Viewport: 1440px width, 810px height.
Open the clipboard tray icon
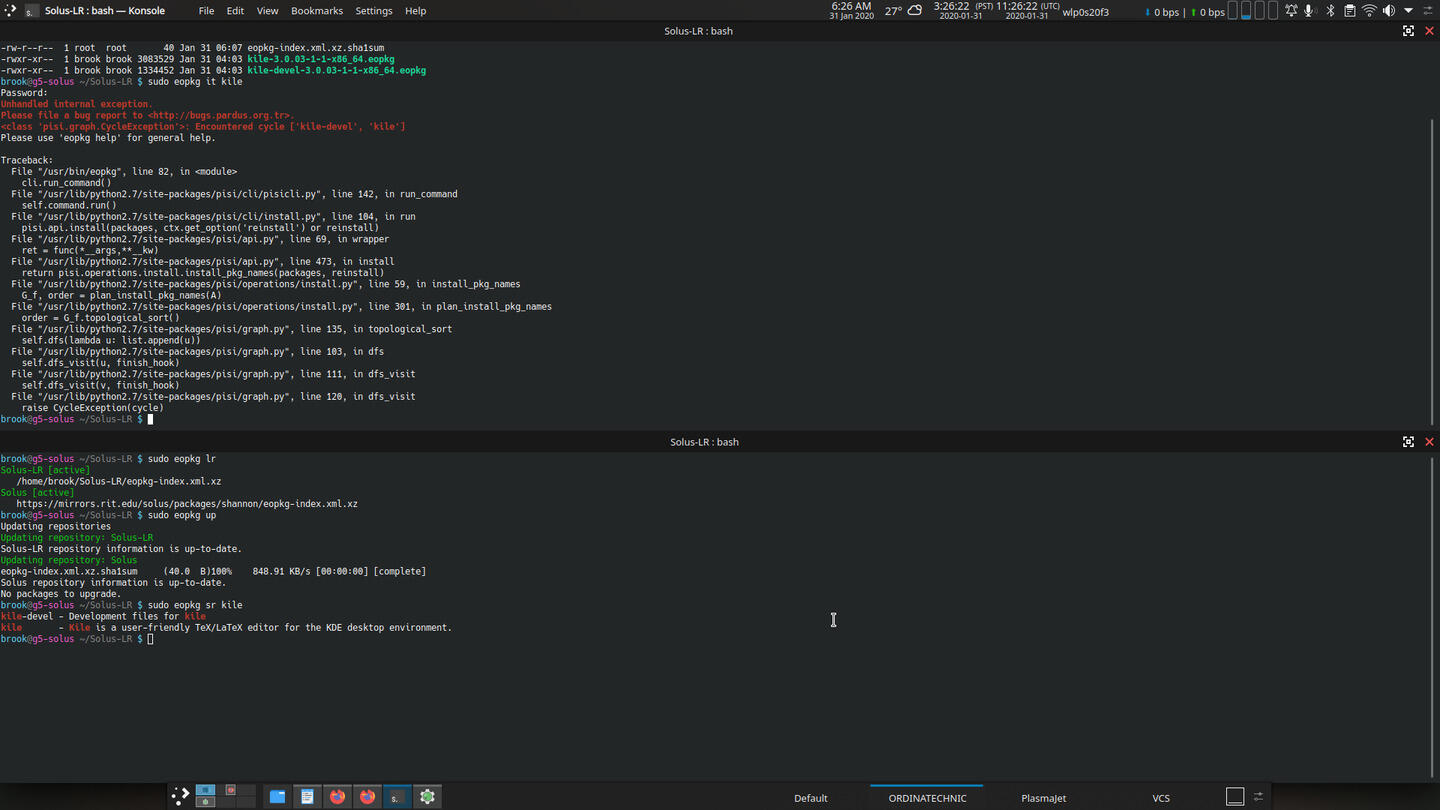1349,11
